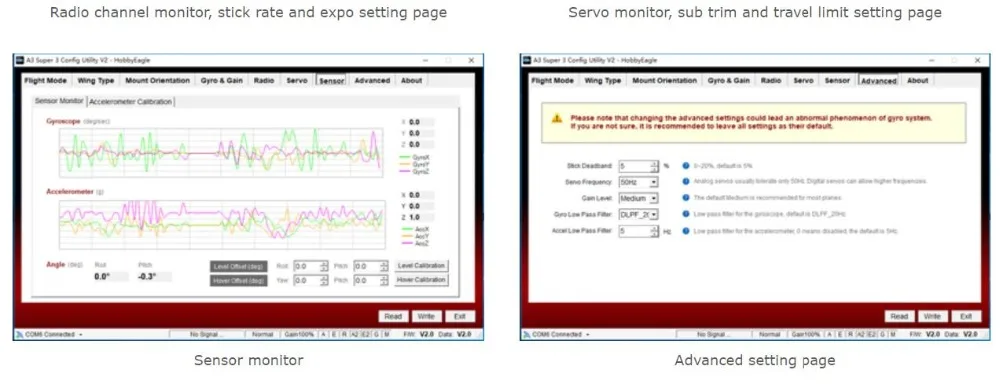Click "No Signal" status in Sensor window
1000x388 pixels.
207,334
